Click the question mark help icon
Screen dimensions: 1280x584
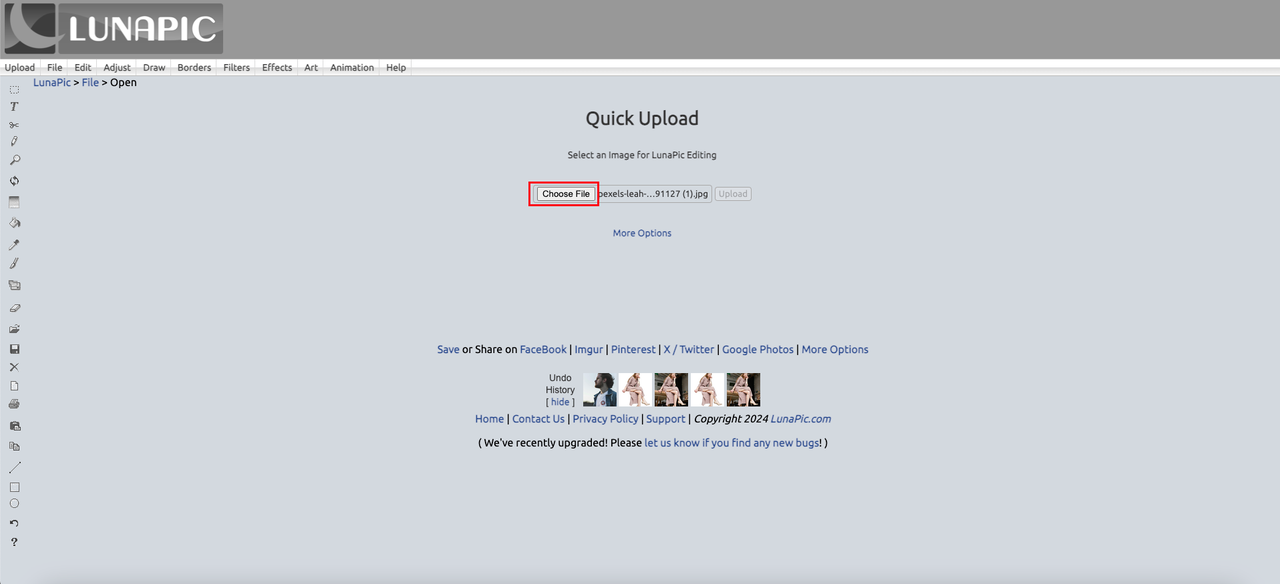point(14,542)
